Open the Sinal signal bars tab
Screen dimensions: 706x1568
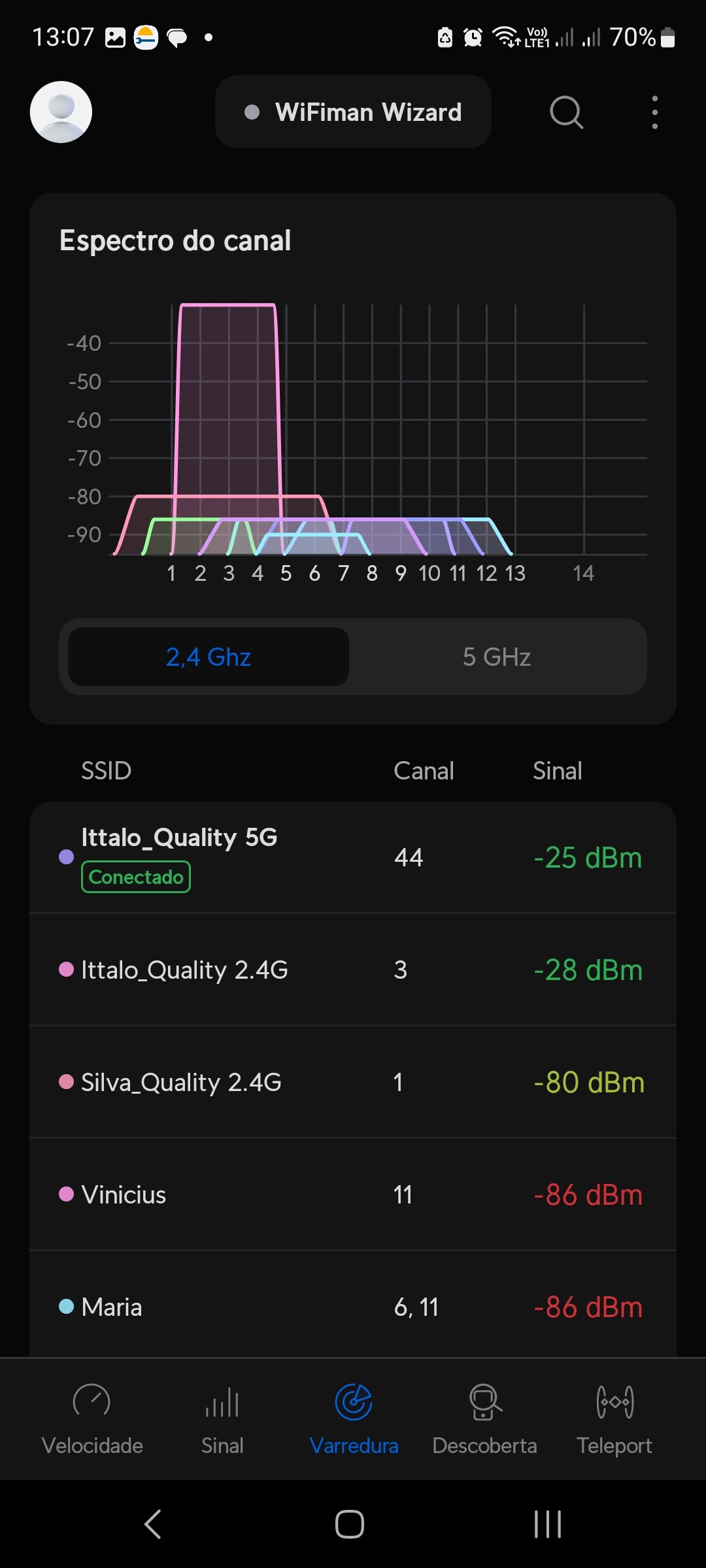click(222, 1419)
